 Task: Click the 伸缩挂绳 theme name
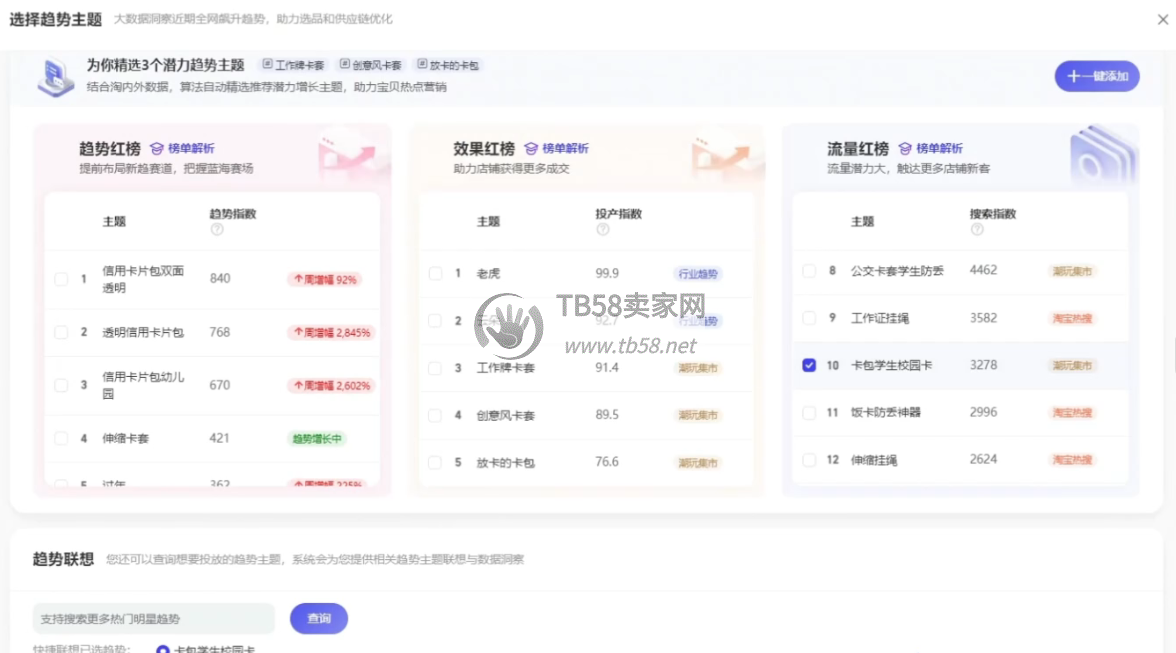[x=874, y=460]
